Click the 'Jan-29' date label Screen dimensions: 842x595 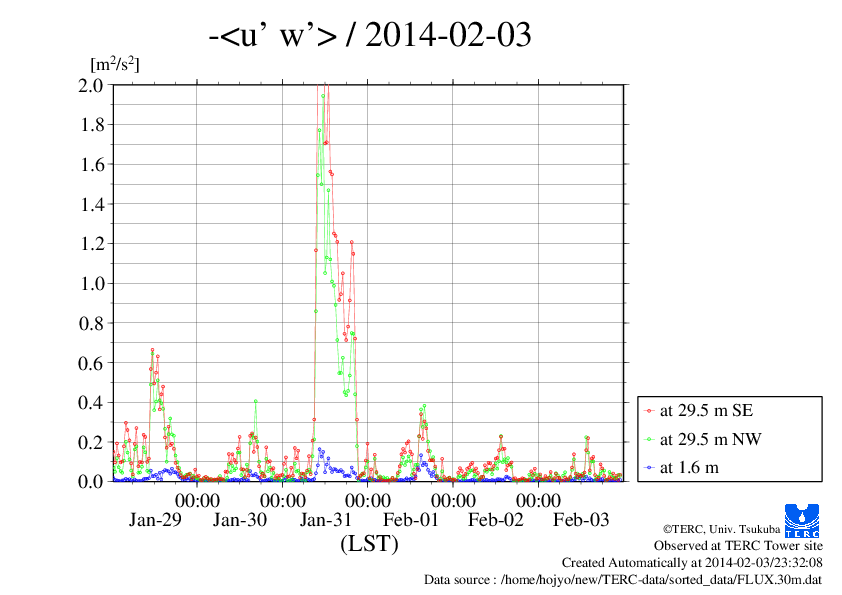coord(155,520)
